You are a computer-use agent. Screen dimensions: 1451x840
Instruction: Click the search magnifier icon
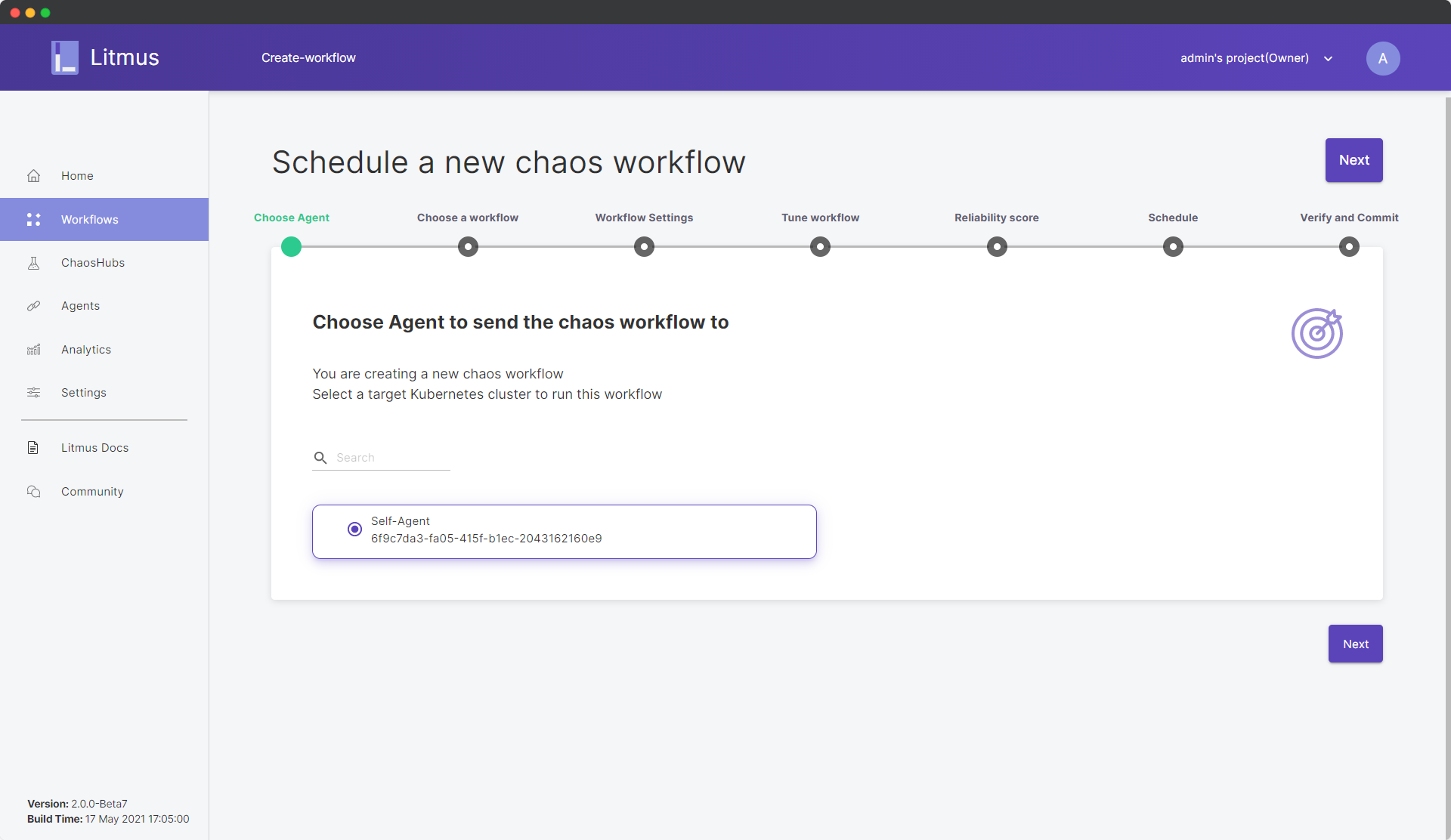coord(320,458)
